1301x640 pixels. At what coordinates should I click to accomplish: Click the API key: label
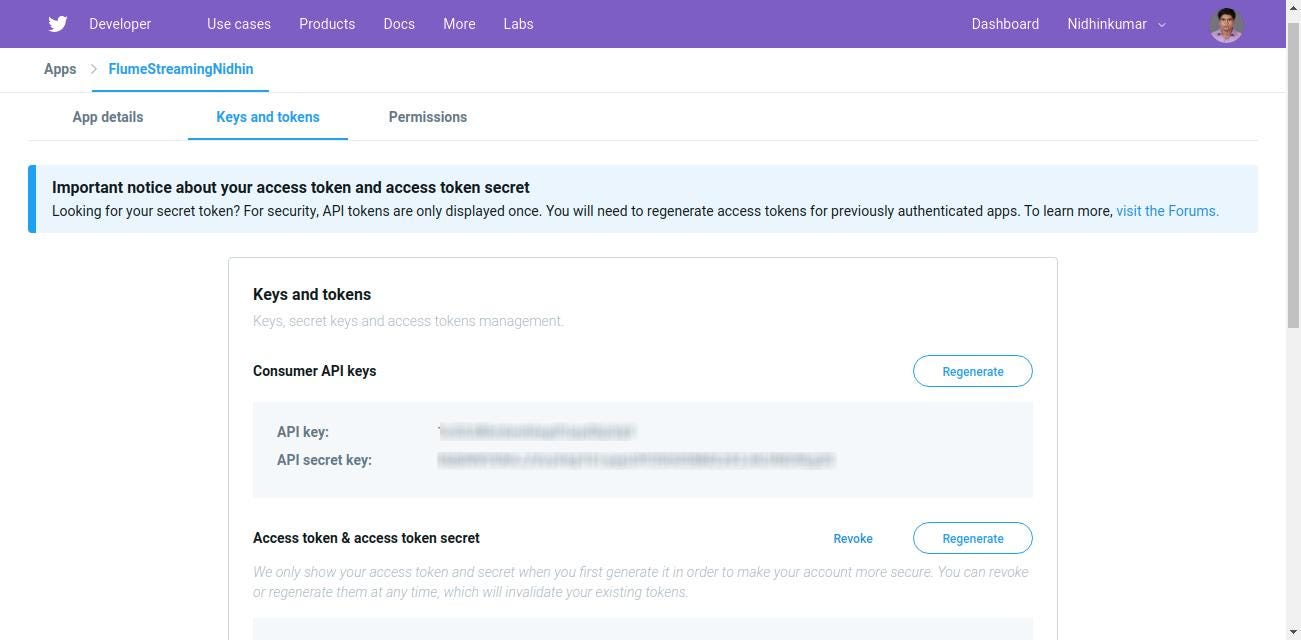303,432
